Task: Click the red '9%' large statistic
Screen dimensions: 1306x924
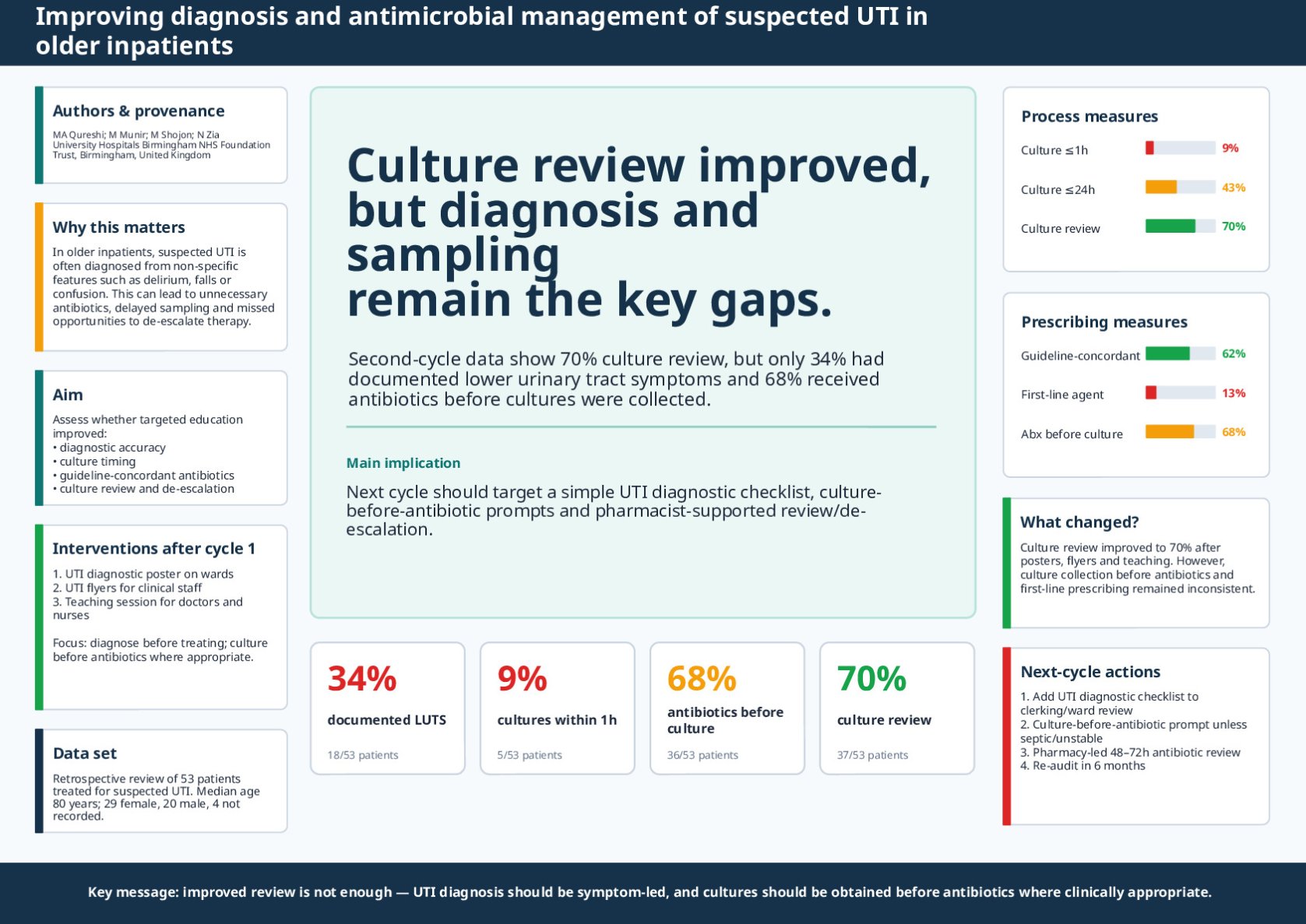Action: 523,679
